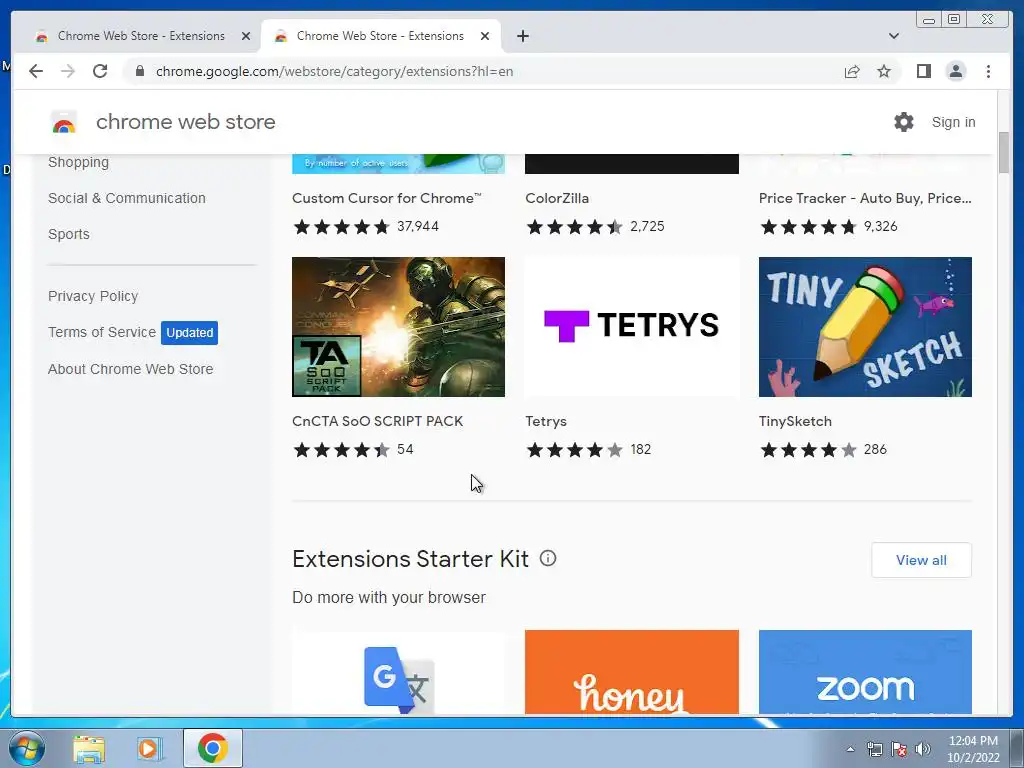The width and height of the screenshot is (1024, 768).
Task: Open the Sports category
Action: (x=69, y=234)
